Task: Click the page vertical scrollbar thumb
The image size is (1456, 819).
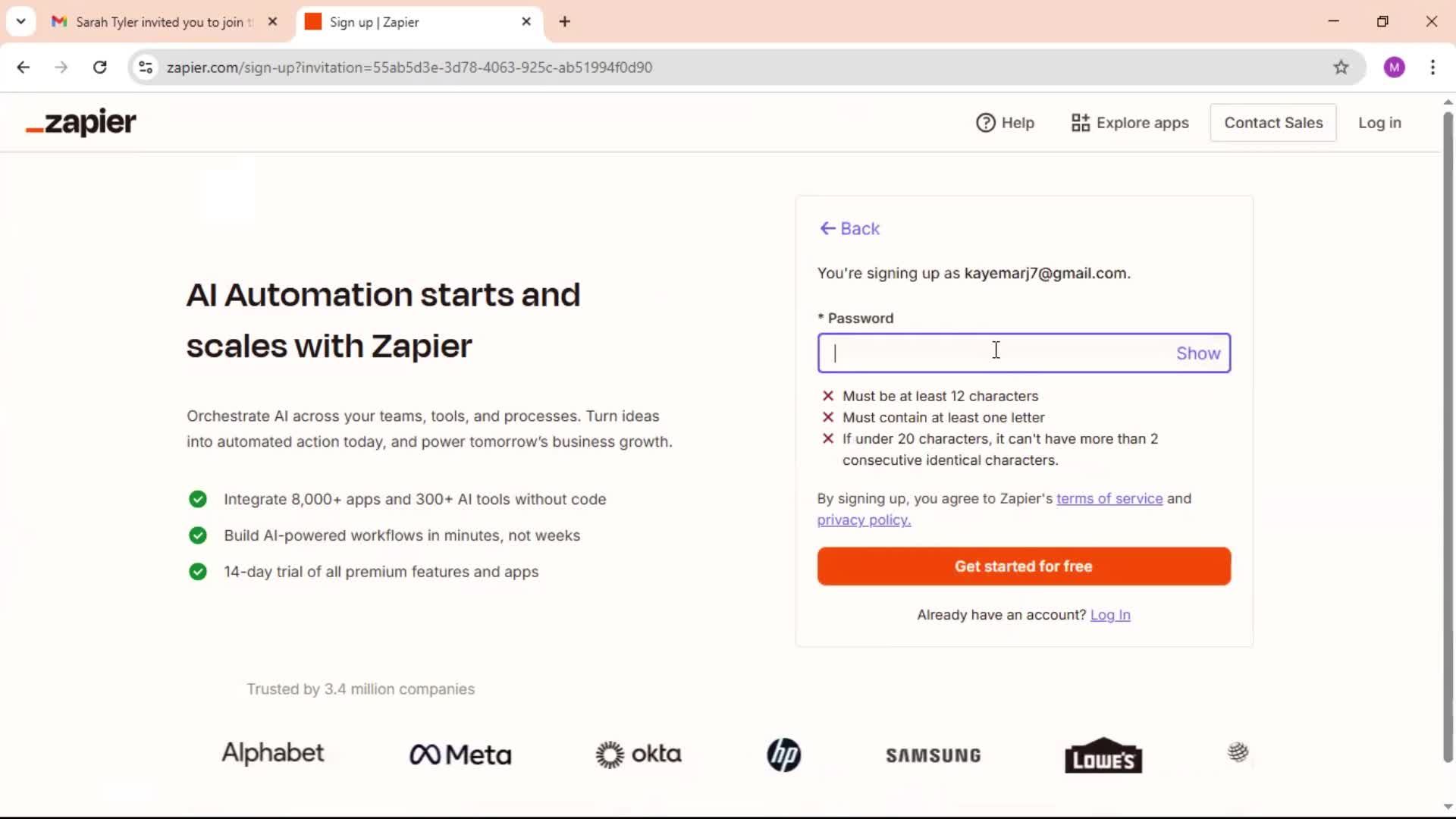Action: (x=1448, y=436)
